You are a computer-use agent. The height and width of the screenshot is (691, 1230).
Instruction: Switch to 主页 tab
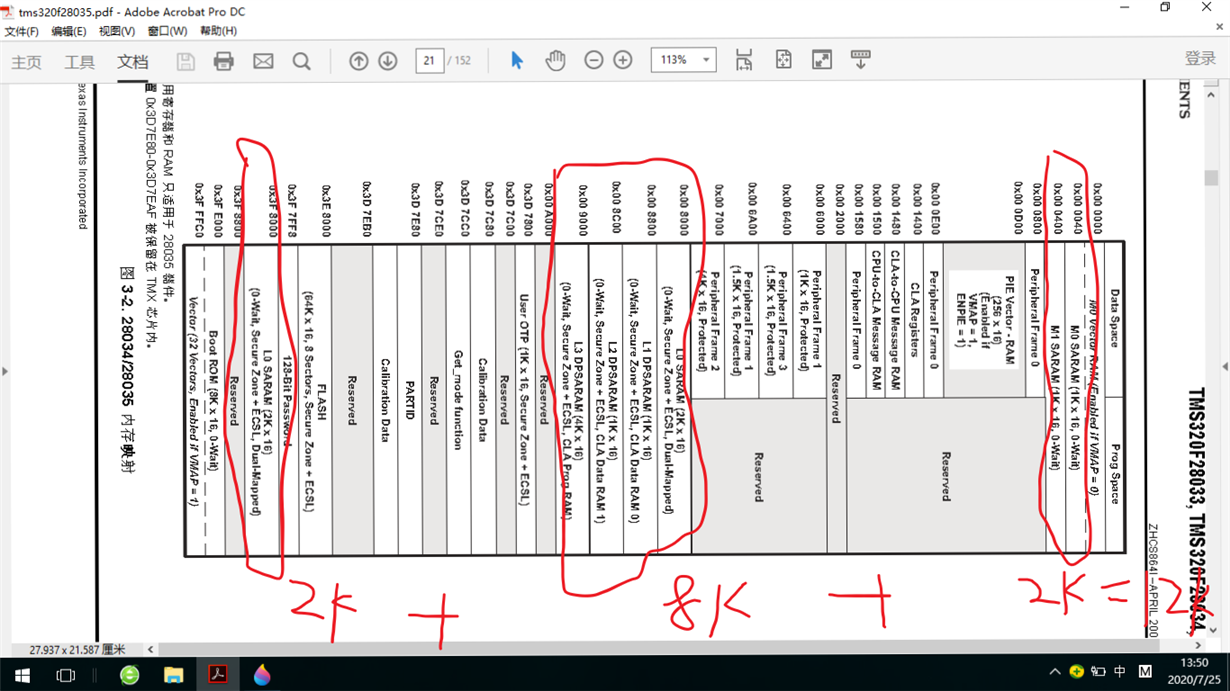(x=27, y=62)
